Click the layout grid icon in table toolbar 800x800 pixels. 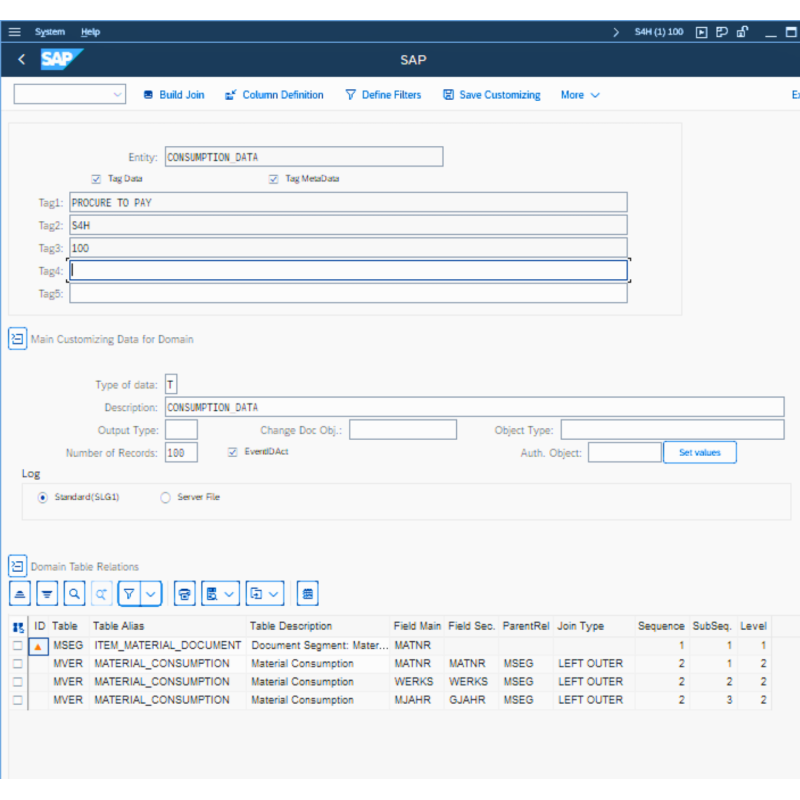(308, 593)
